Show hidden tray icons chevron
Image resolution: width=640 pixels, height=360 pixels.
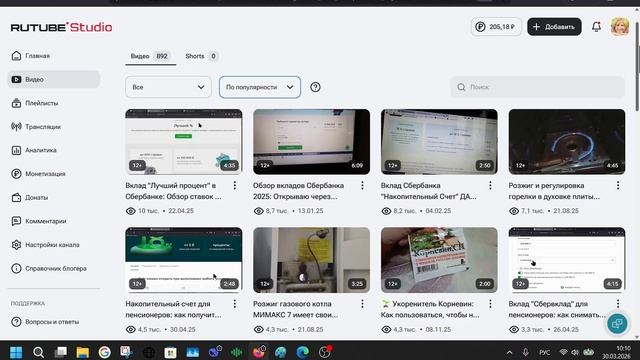tap(509, 352)
